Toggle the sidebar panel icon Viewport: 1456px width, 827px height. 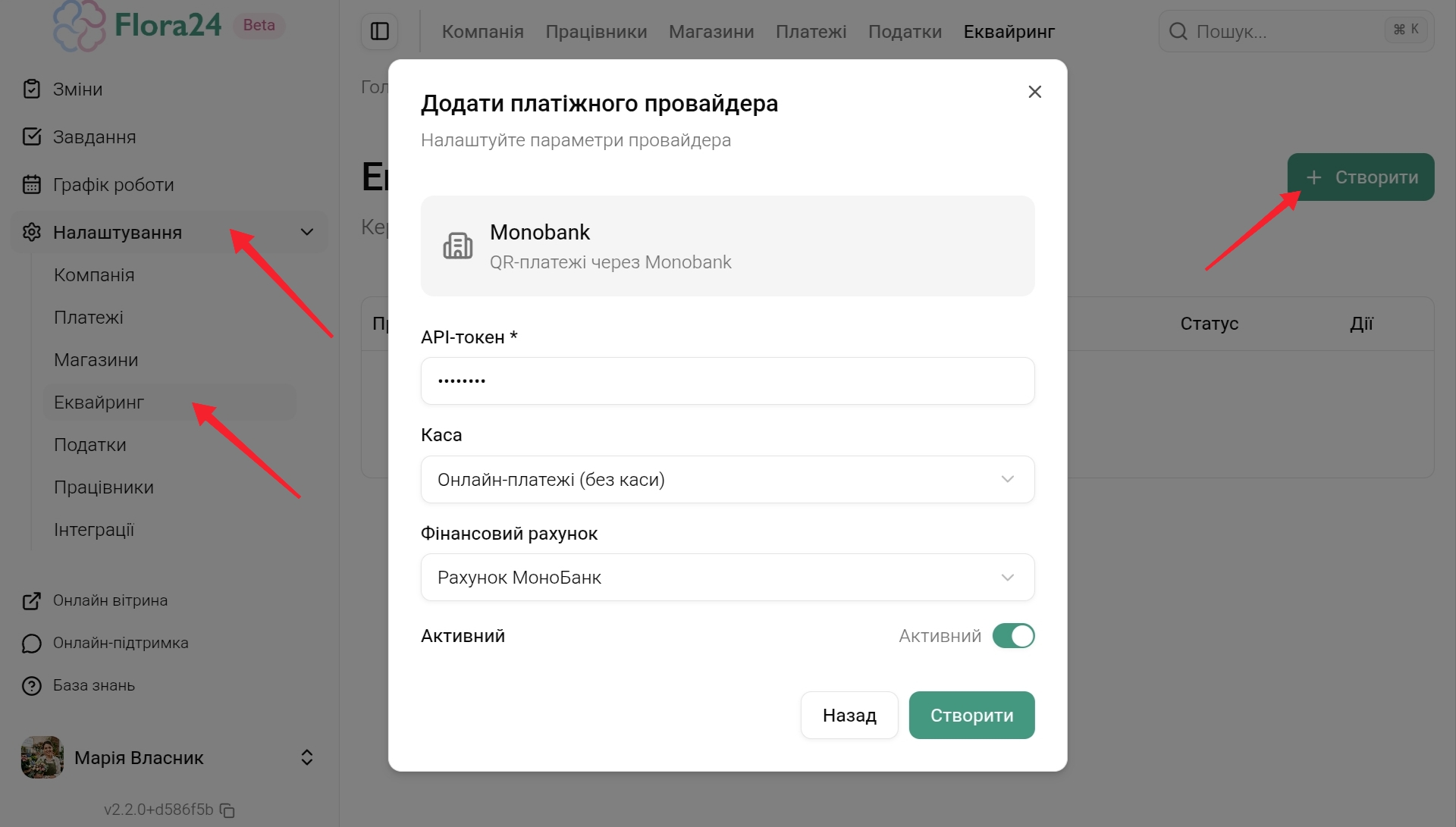coord(379,31)
